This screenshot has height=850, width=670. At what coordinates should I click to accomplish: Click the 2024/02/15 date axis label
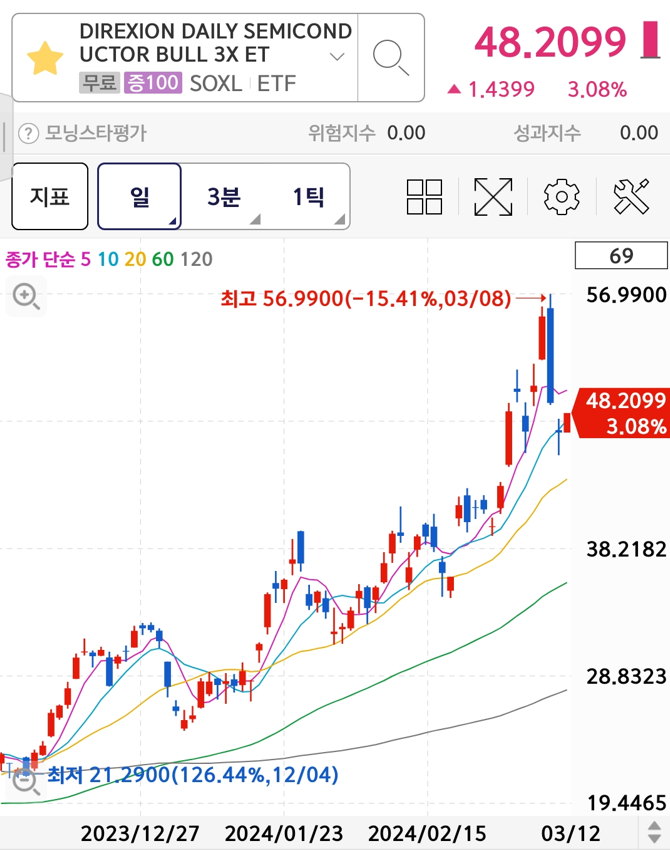[x=427, y=833]
